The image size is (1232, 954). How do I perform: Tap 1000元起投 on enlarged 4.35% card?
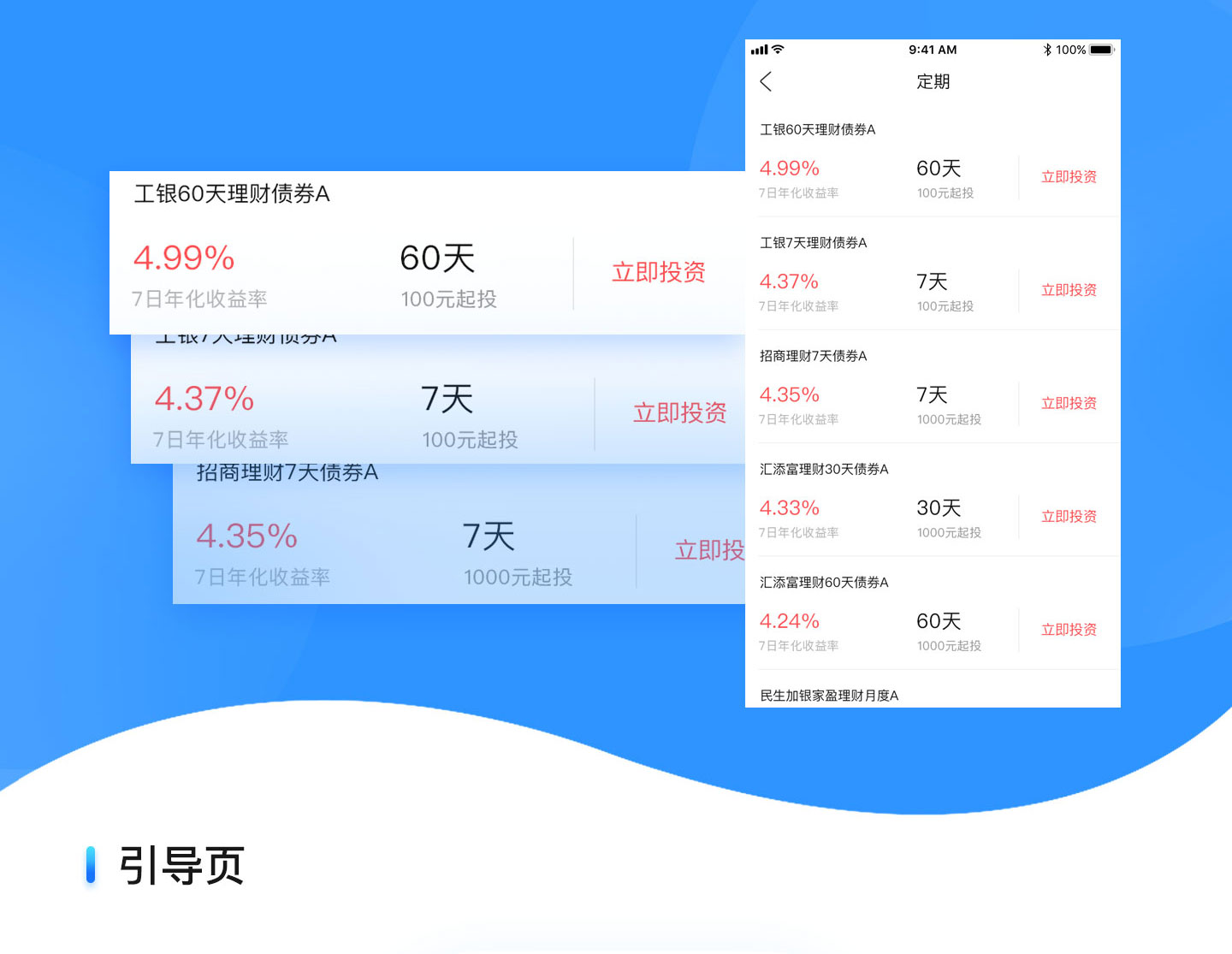[518, 578]
